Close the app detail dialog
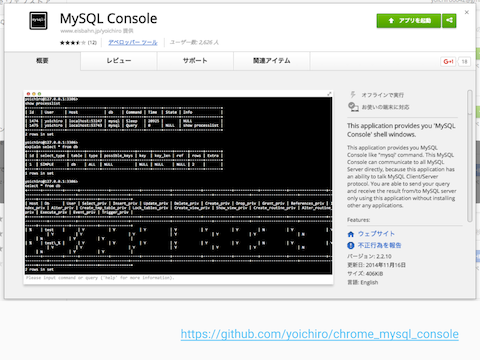The image size is (480, 360). pyautogui.click(x=467, y=12)
